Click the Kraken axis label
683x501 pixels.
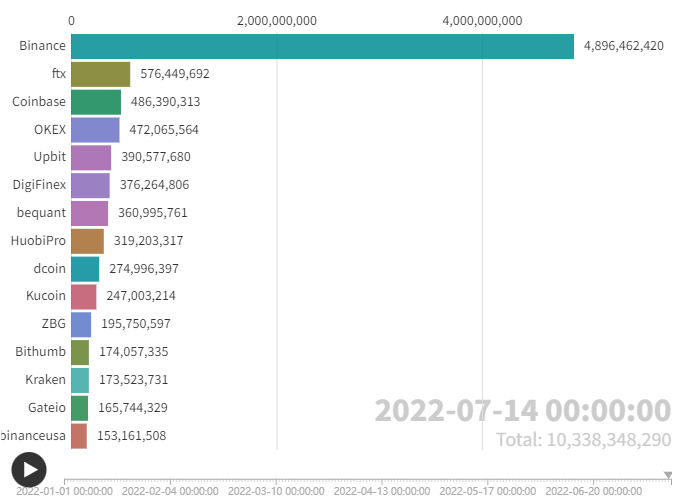[x=45, y=379]
